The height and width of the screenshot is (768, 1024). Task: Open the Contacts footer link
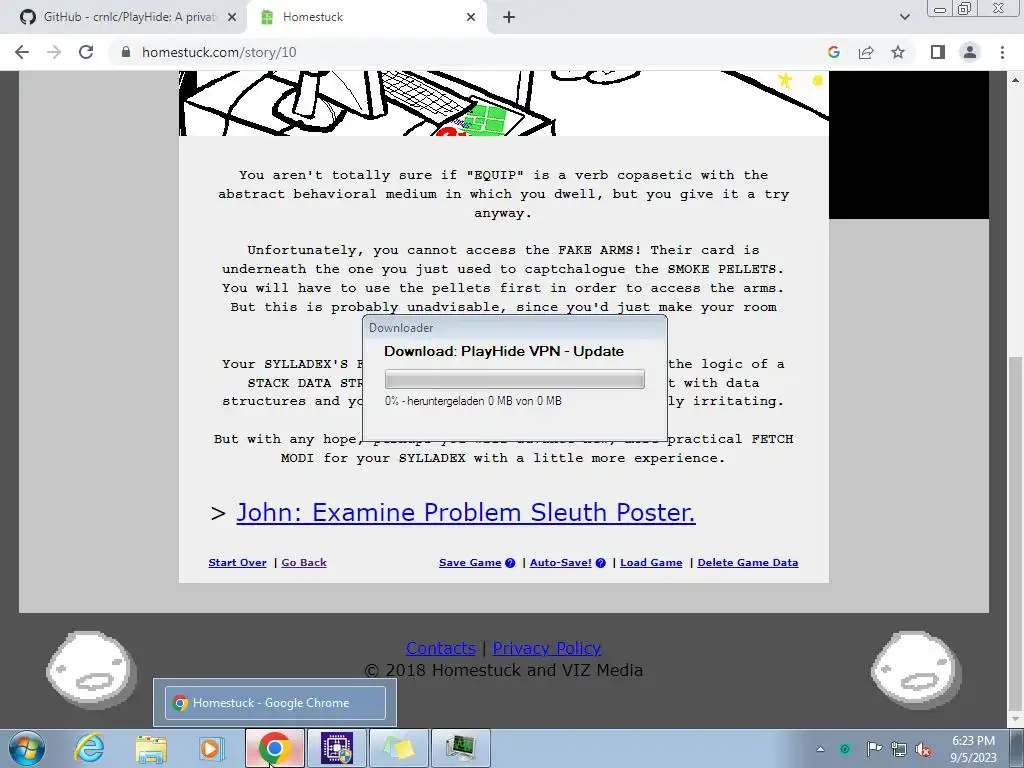click(x=440, y=648)
